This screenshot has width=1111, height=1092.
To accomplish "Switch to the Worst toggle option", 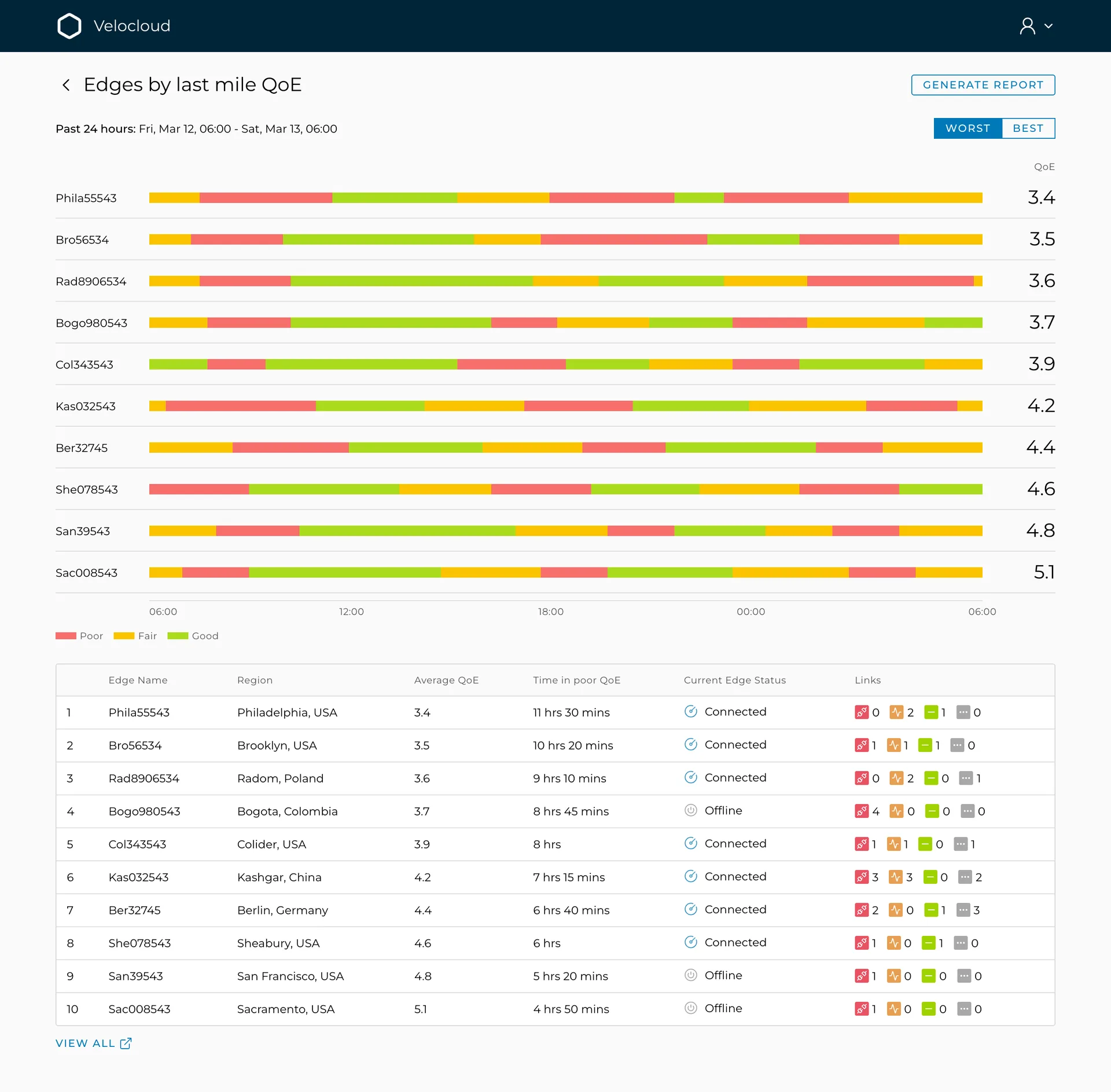I will click(x=967, y=128).
